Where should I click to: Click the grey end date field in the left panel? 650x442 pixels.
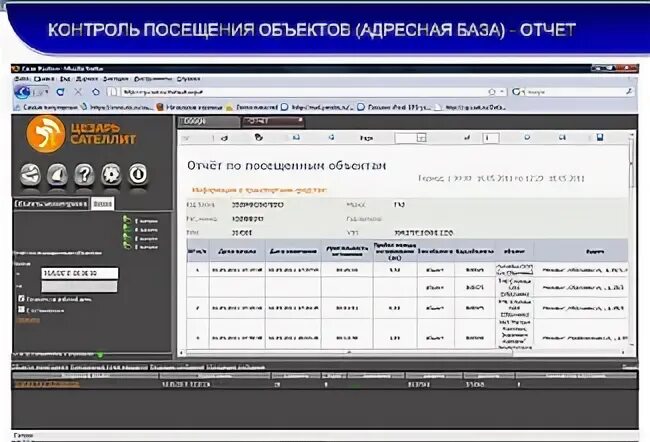[79, 286]
